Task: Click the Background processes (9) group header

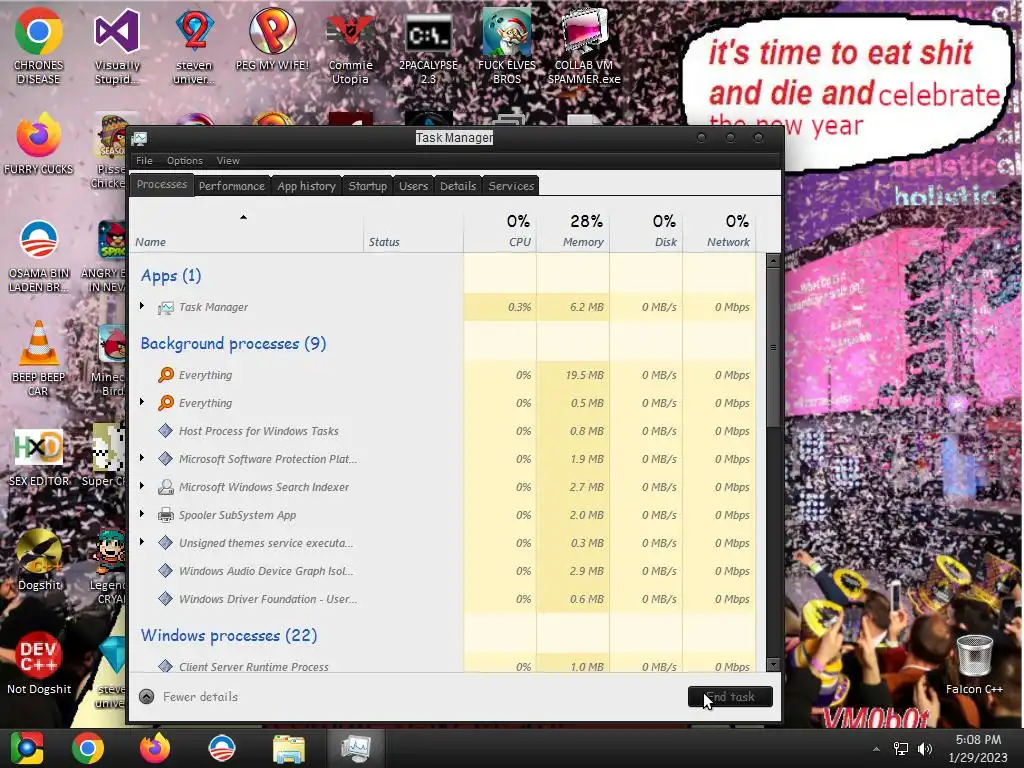Action: click(233, 344)
